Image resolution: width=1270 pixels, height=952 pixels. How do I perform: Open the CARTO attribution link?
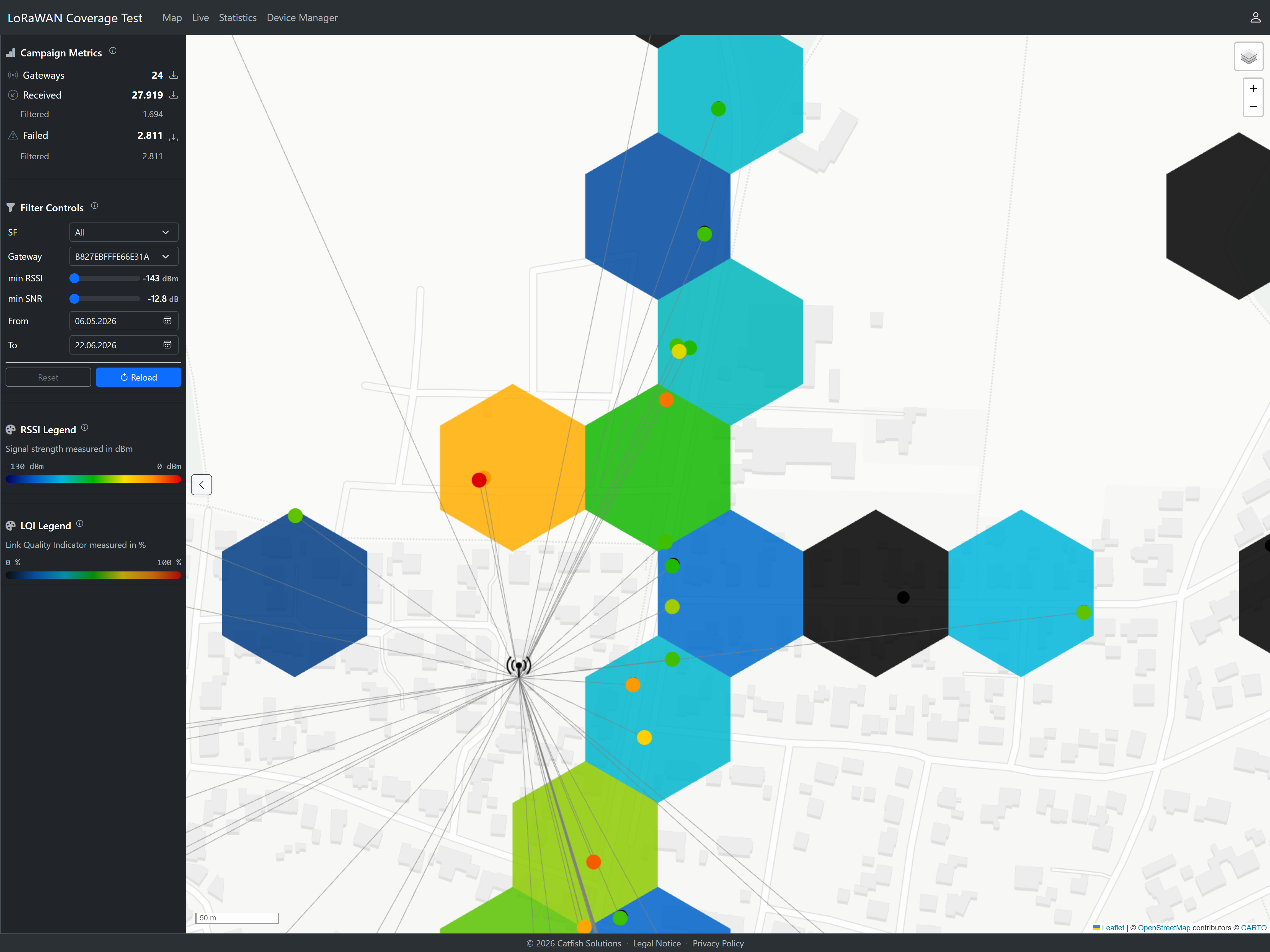pyautogui.click(x=1253, y=927)
